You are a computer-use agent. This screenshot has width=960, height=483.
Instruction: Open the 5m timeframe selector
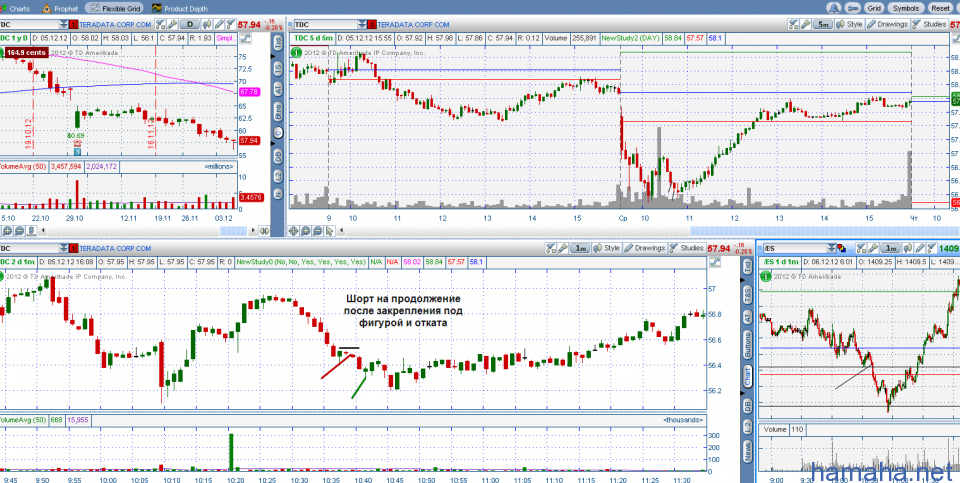(823, 24)
